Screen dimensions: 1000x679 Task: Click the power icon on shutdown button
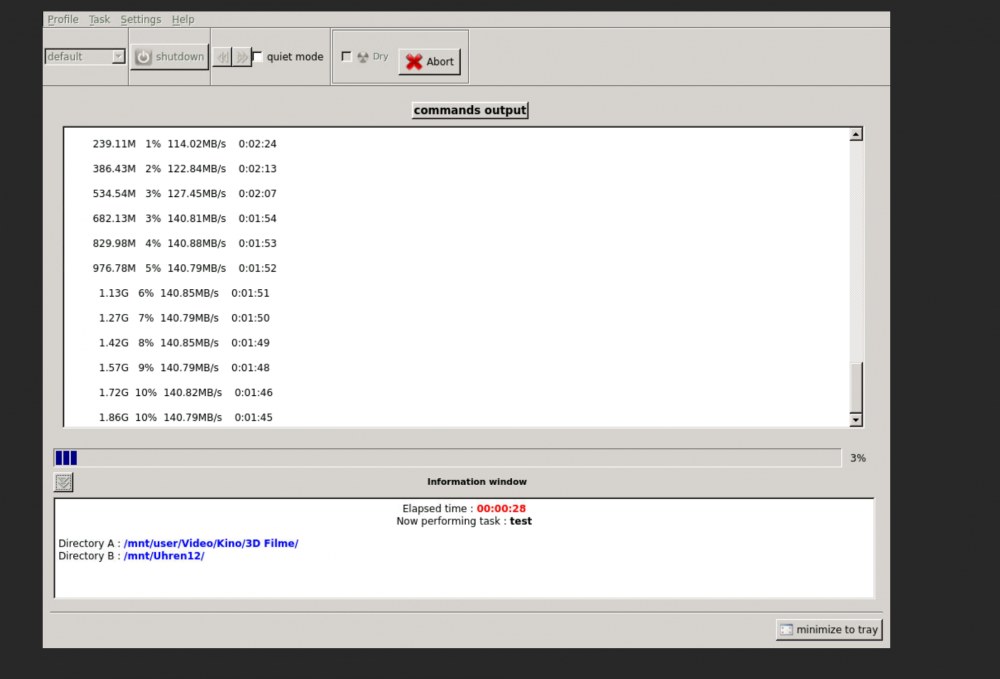pos(143,57)
